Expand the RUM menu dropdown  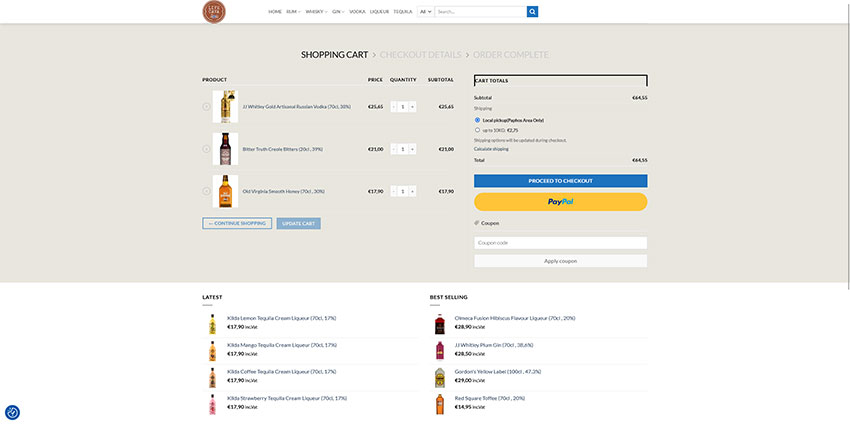click(x=293, y=12)
